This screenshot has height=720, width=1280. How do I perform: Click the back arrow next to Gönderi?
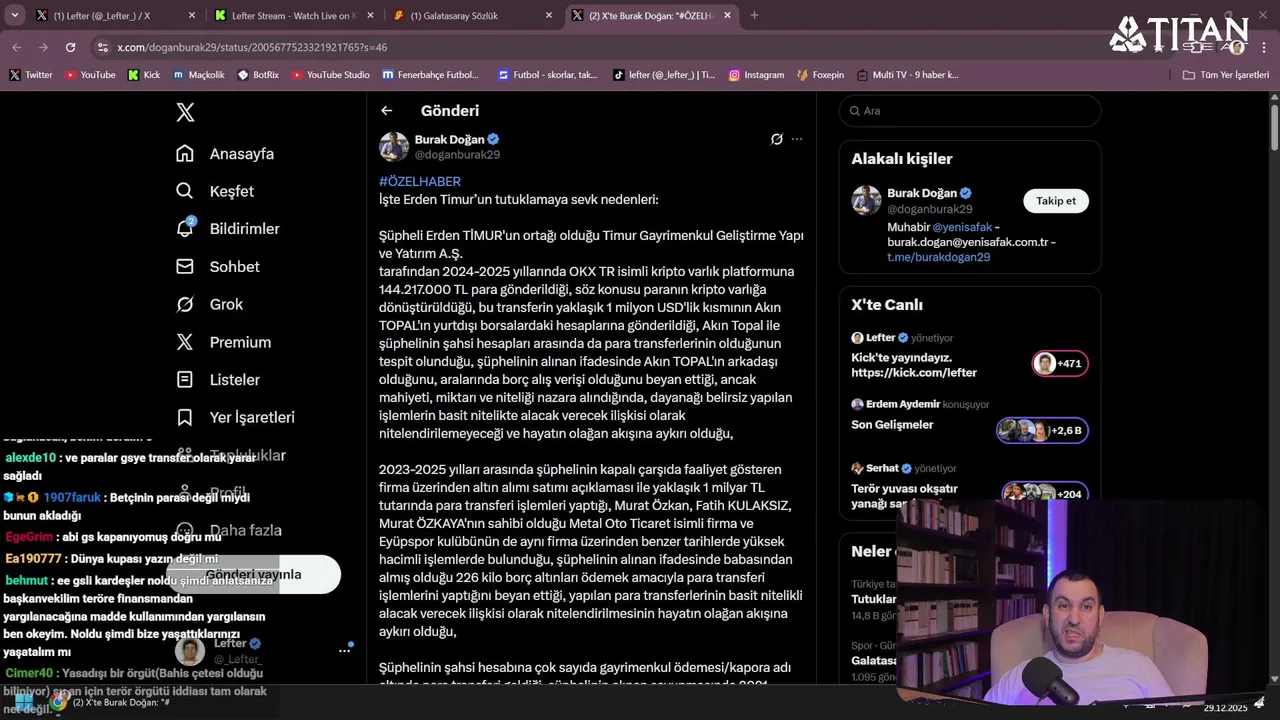pos(387,111)
